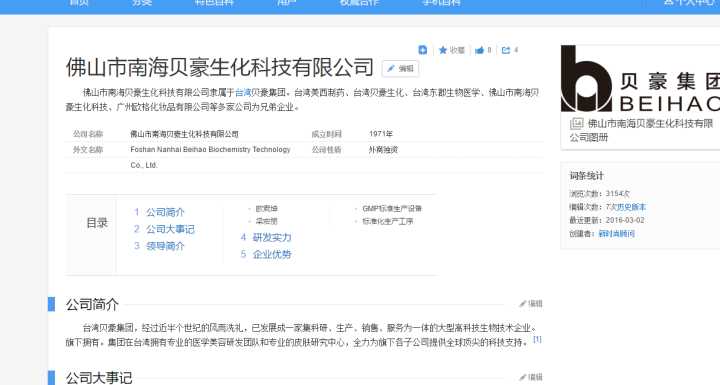This screenshot has width=720, height=385.
Task: Click 'Foshan Nanhai Beihao Biochemistry Technology' text
Action: 210,150
